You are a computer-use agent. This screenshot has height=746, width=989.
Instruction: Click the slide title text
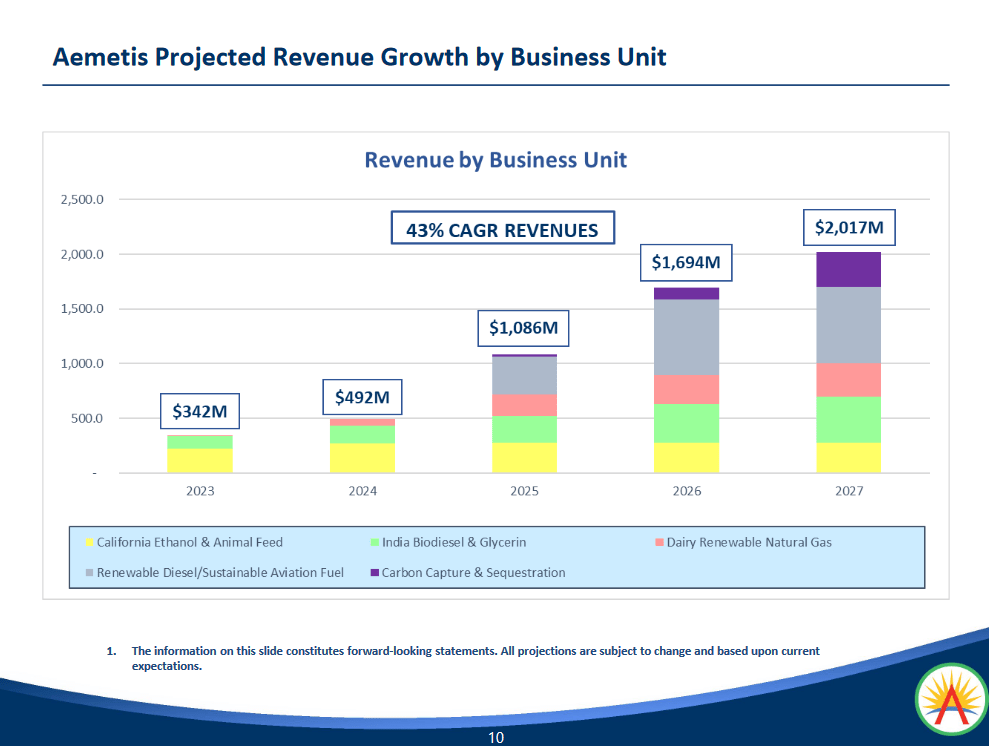[359, 57]
